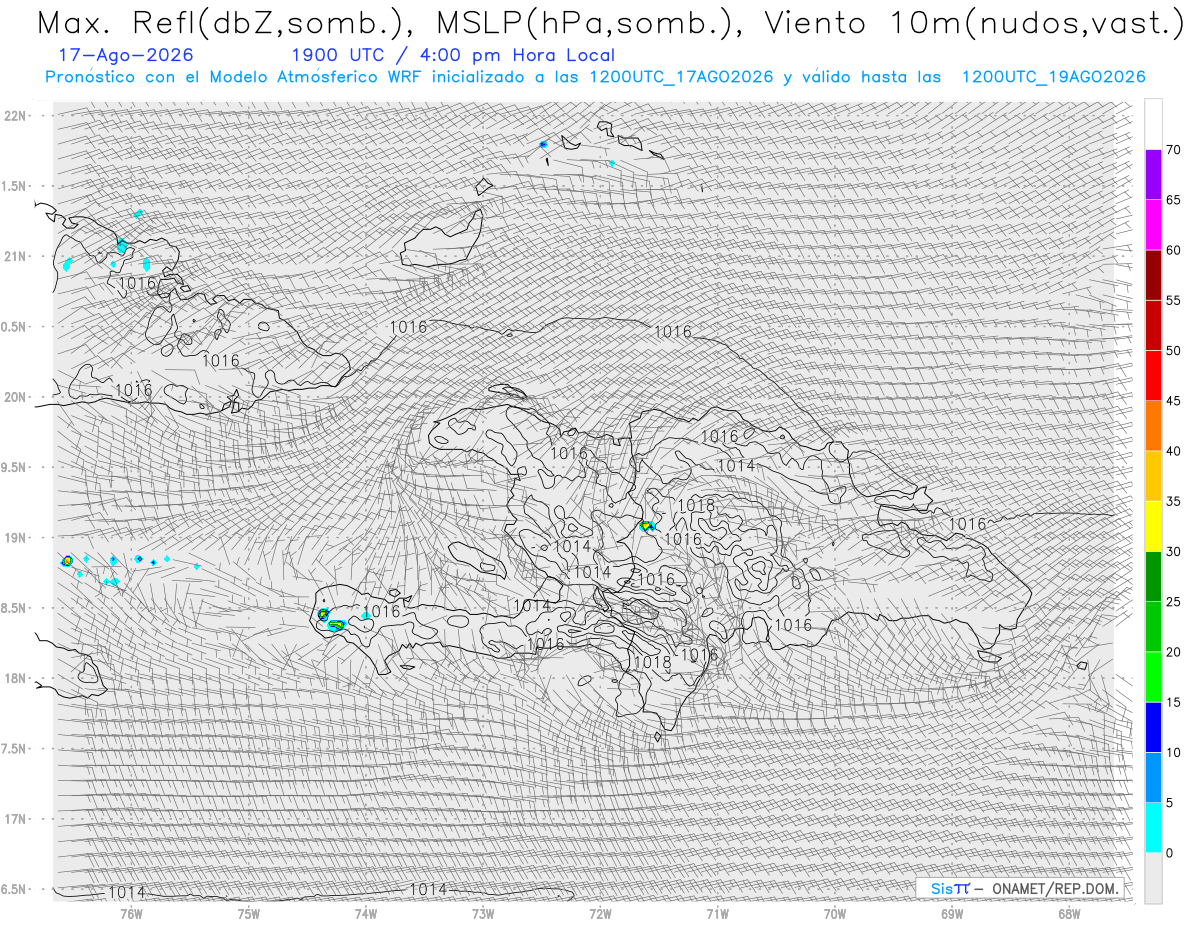The height and width of the screenshot is (927, 1200).
Task: Click longitude axis label '68W'
Action: (1069, 912)
